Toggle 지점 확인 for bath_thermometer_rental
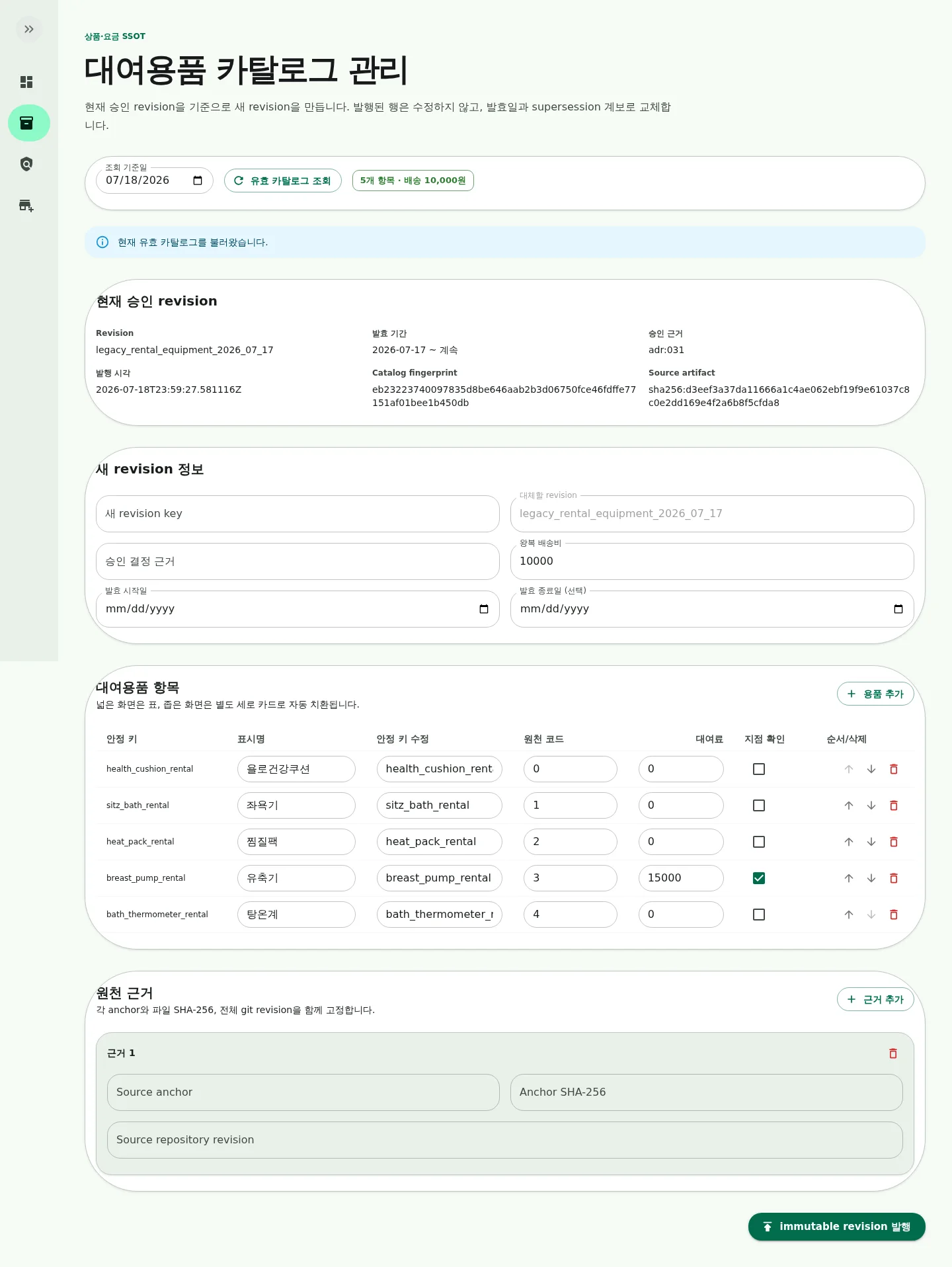The height and width of the screenshot is (1267, 952). pyautogui.click(x=759, y=915)
